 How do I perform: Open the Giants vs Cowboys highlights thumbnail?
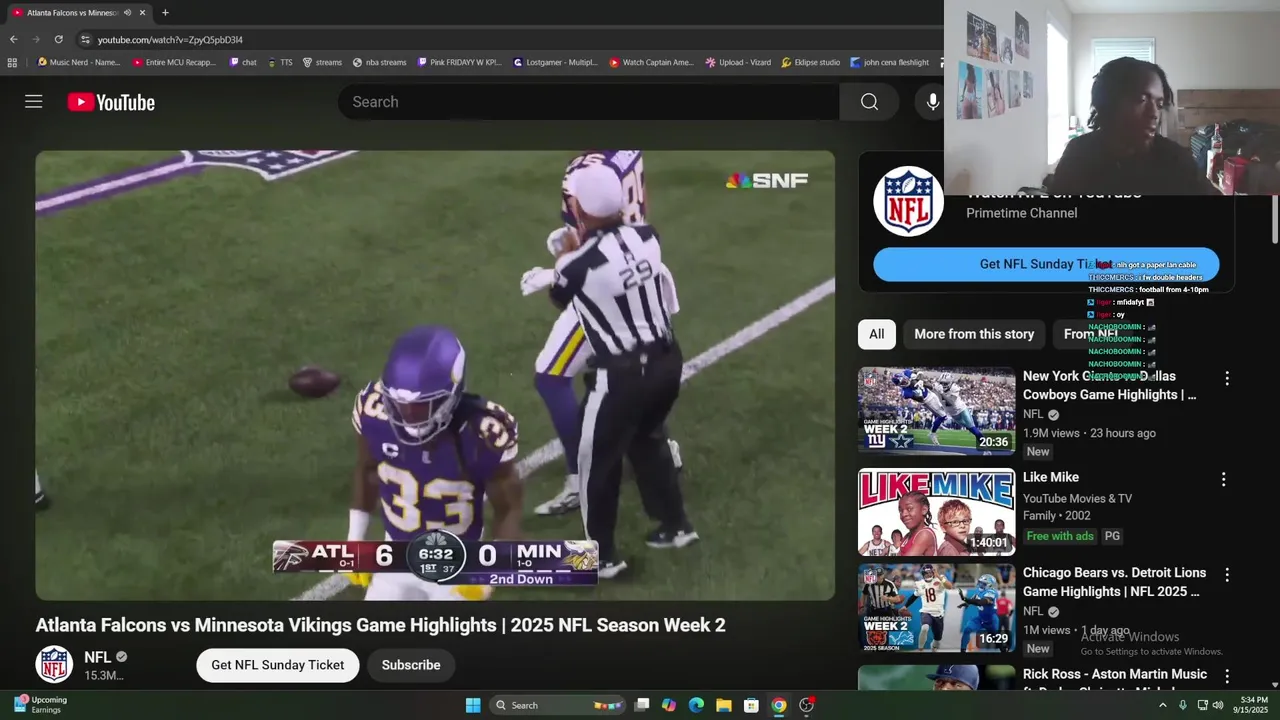coord(936,411)
